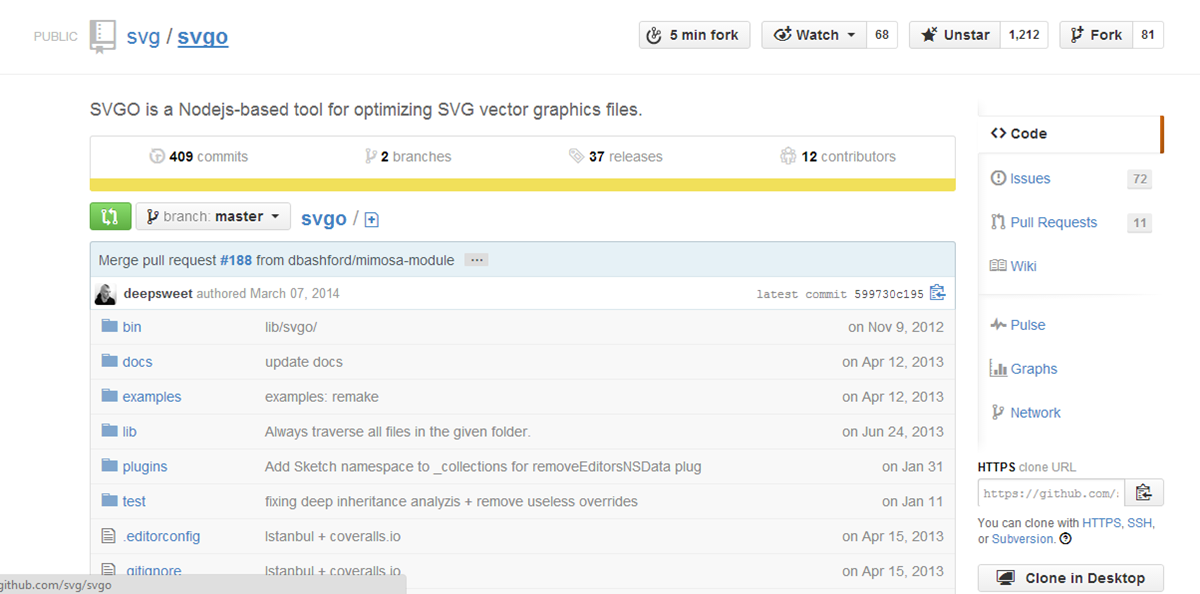The image size is (1200, 594).
Task: Copy clone URL with clipboard button
Action: pyautogui.click(x=1144, y=493)
